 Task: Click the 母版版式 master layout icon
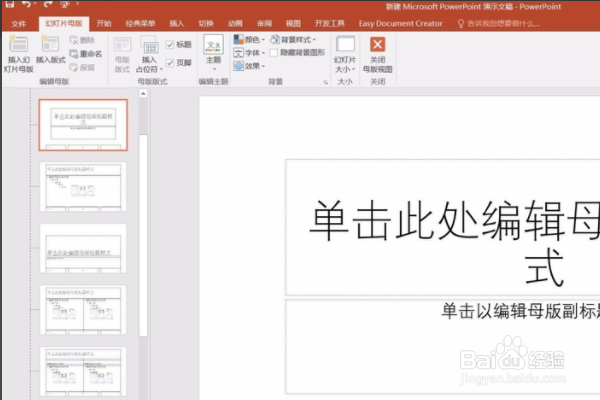click(x=122, y=54)
